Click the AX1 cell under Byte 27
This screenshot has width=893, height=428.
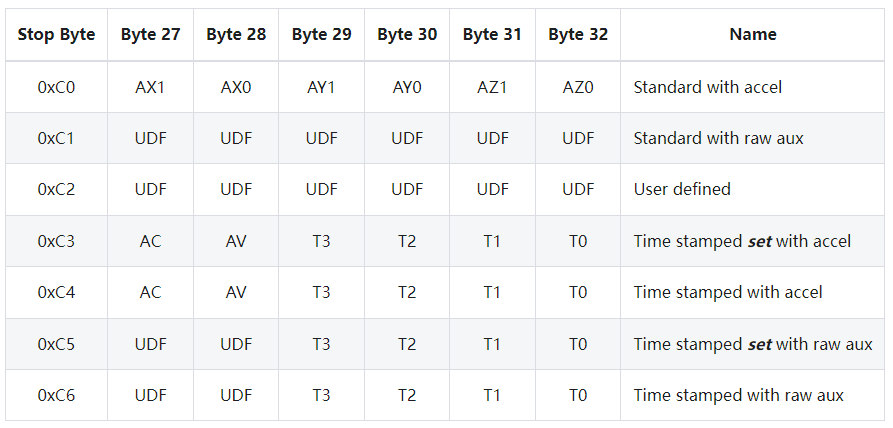(x=150, y=87)
